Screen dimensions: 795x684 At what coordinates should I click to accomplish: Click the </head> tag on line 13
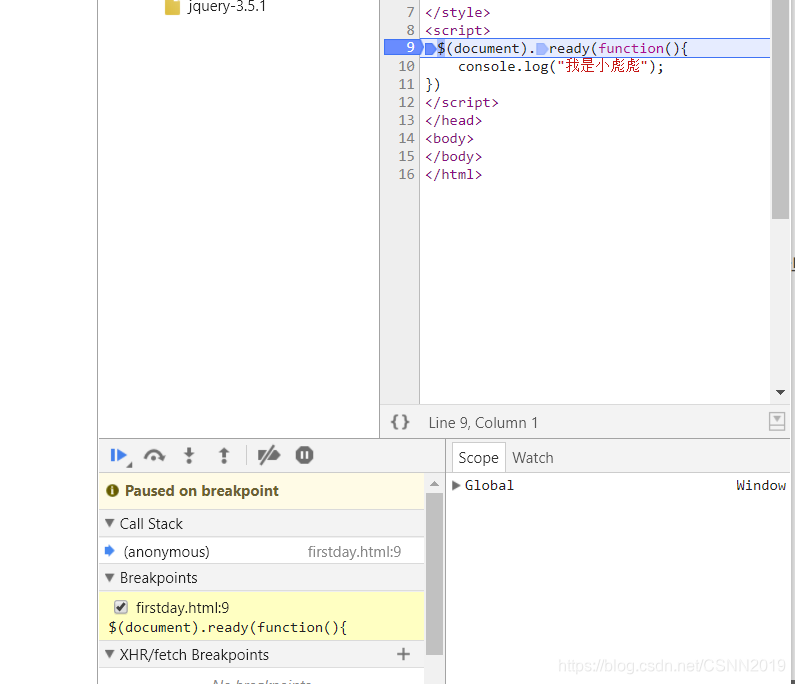pos(453,121)
